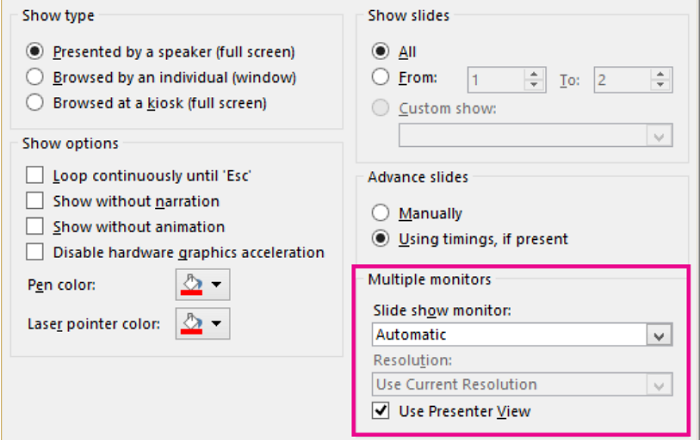Tick Disable hardware graphics acceleration
This screenshot has width=700, height=440.
36,252
